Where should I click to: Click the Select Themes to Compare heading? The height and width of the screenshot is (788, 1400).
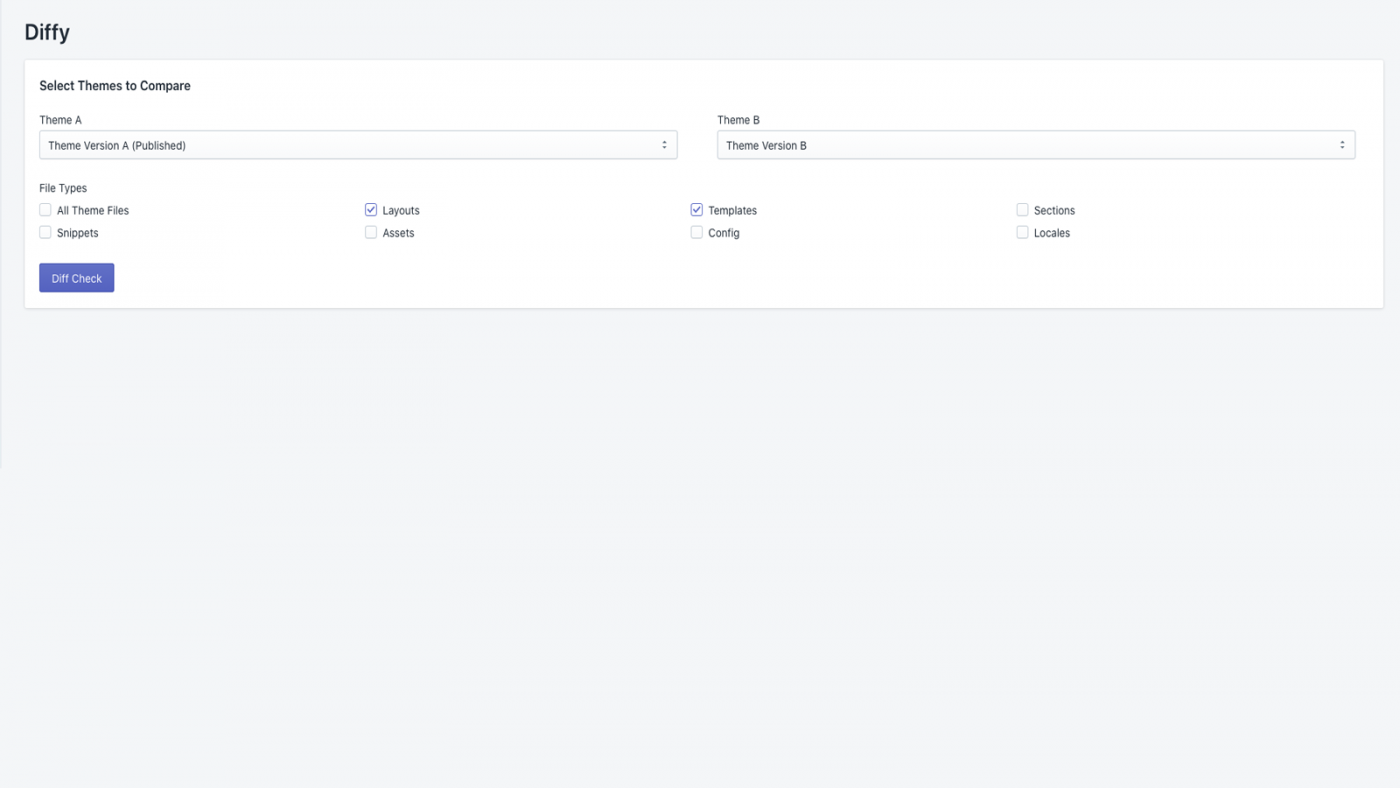(115, 86)
